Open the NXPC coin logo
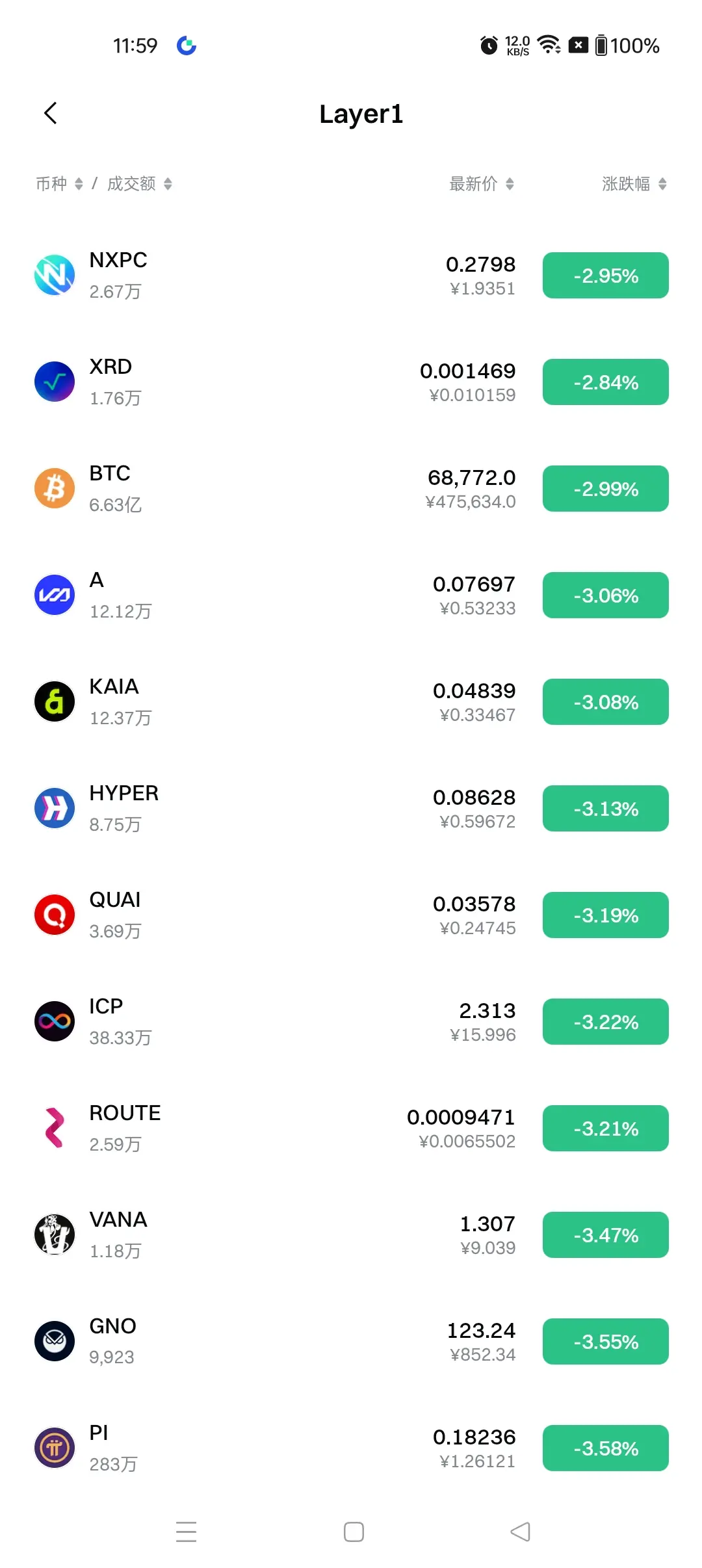This screenshot has width=702, height=1568. [55, 275]
